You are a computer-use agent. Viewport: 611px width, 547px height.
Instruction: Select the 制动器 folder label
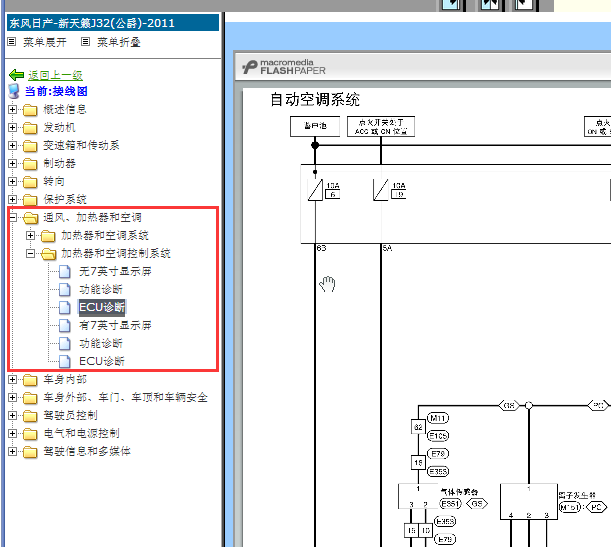pos(59,163)
